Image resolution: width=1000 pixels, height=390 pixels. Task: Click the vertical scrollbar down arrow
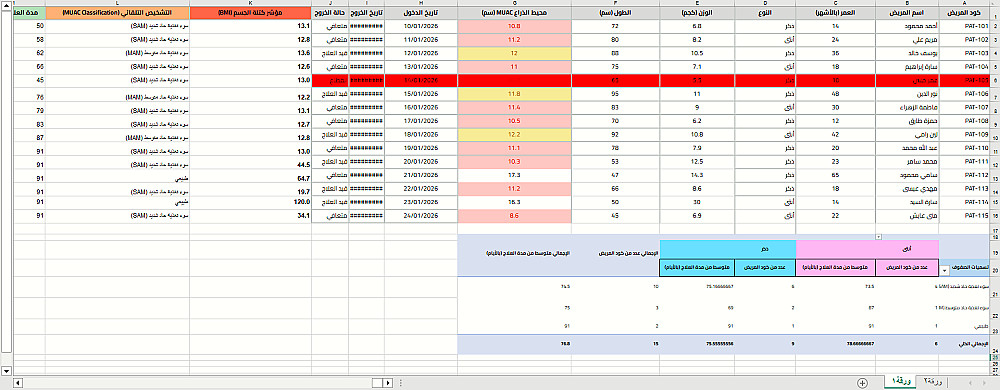pos(6,370)
